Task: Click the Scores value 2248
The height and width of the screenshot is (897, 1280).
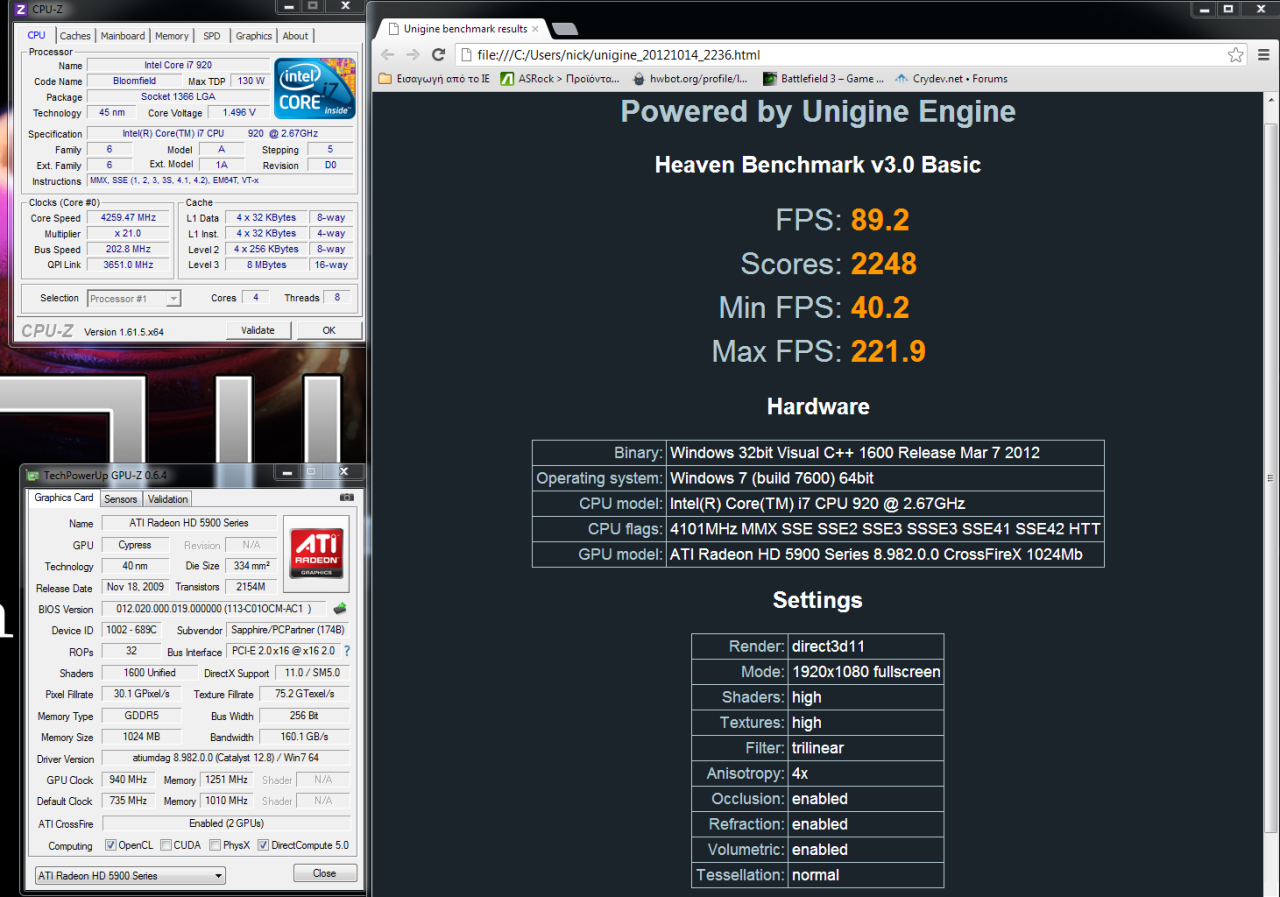Action: click(884, 264)
